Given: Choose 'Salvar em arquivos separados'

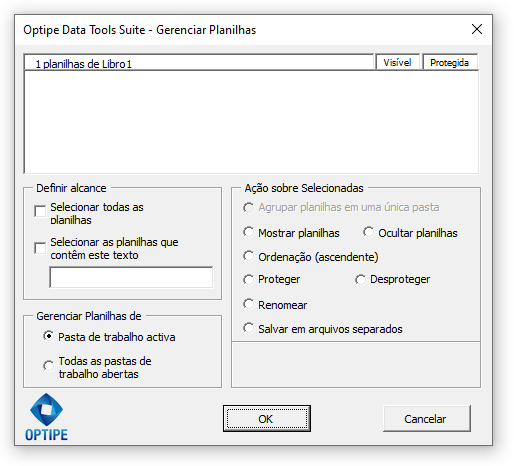Looking at the screenshot, I should pyautogui.click(x=248, y=328).
